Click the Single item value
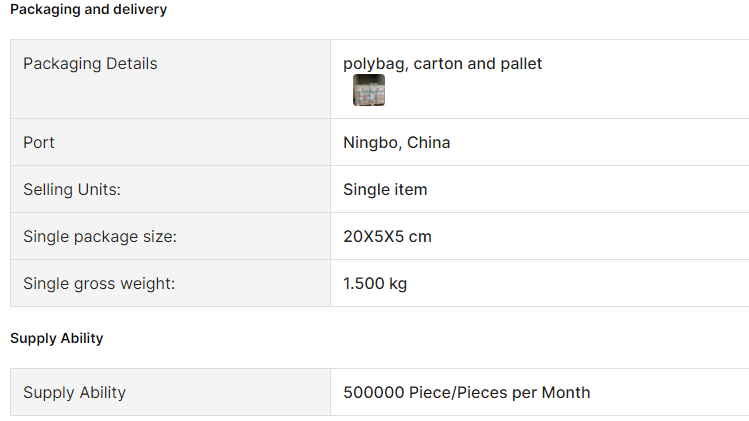 click(385, 189)
